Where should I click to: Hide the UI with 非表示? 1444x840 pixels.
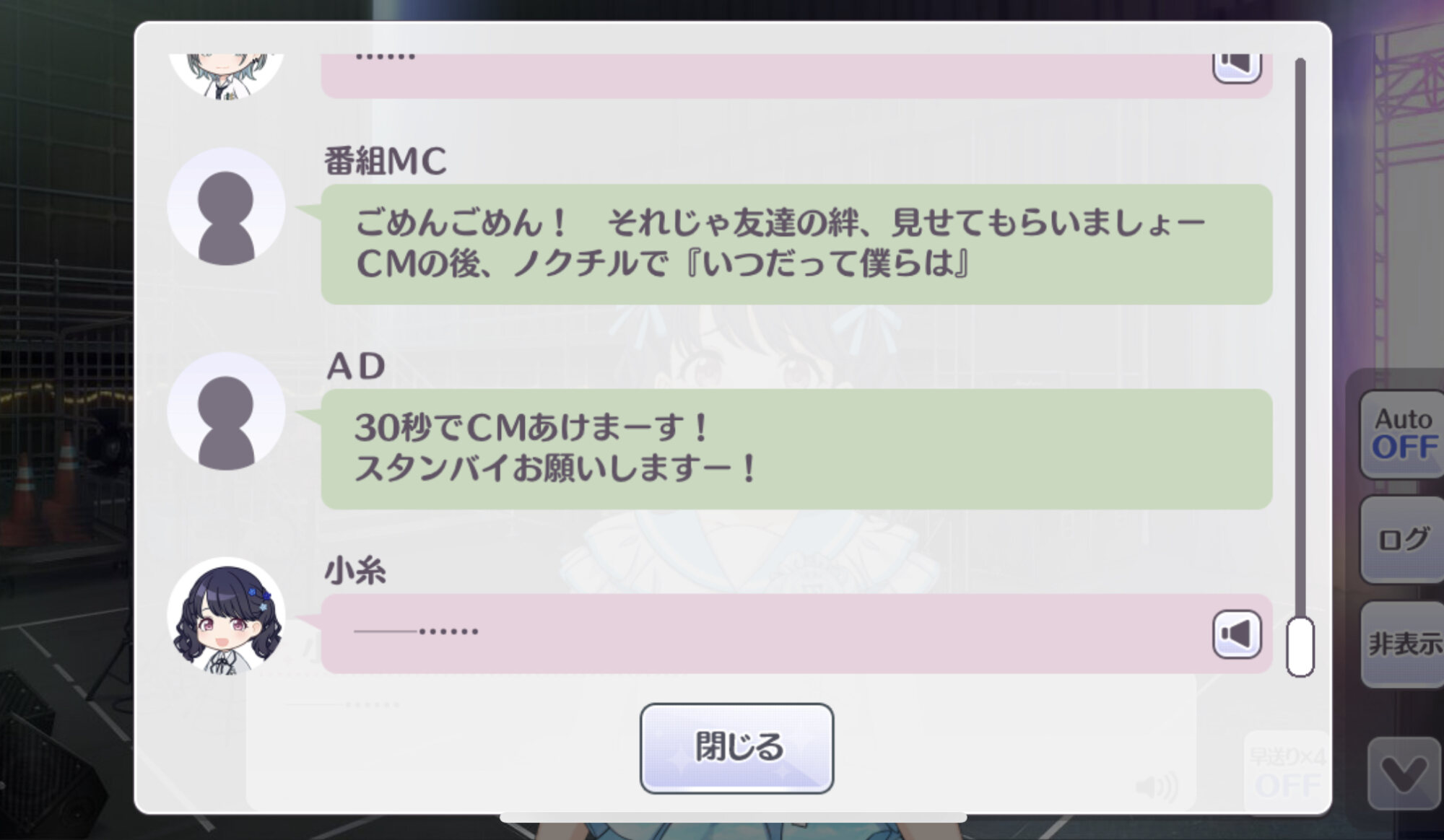pos(1401,643)
